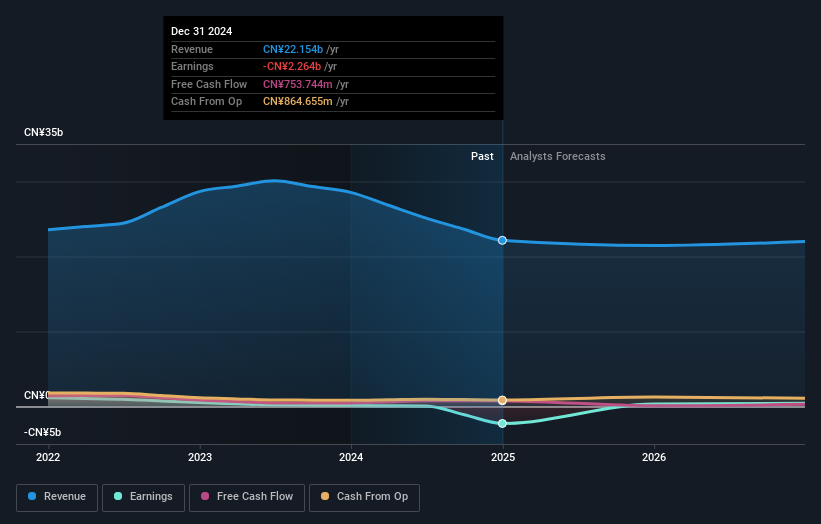
Task: Toggle the Revenue legend button
Action: point(57,497)
